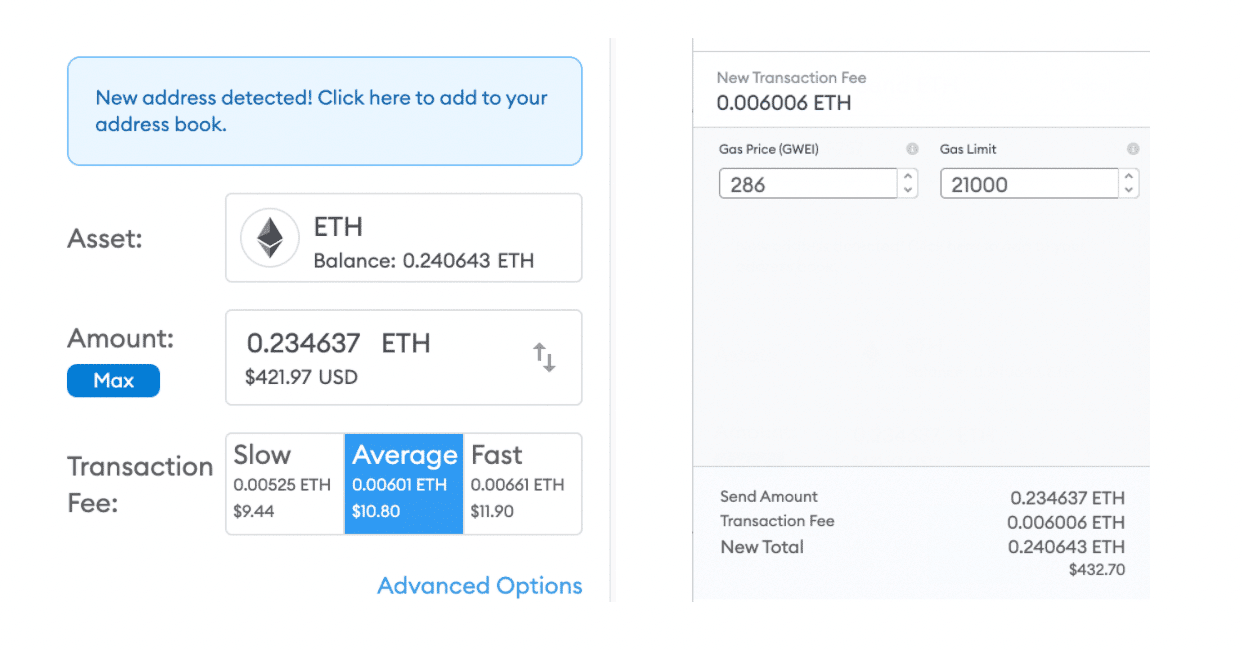1242x650 pixels.
Task: Select the Slow transaction fee option
Action: tap(285, 484)
